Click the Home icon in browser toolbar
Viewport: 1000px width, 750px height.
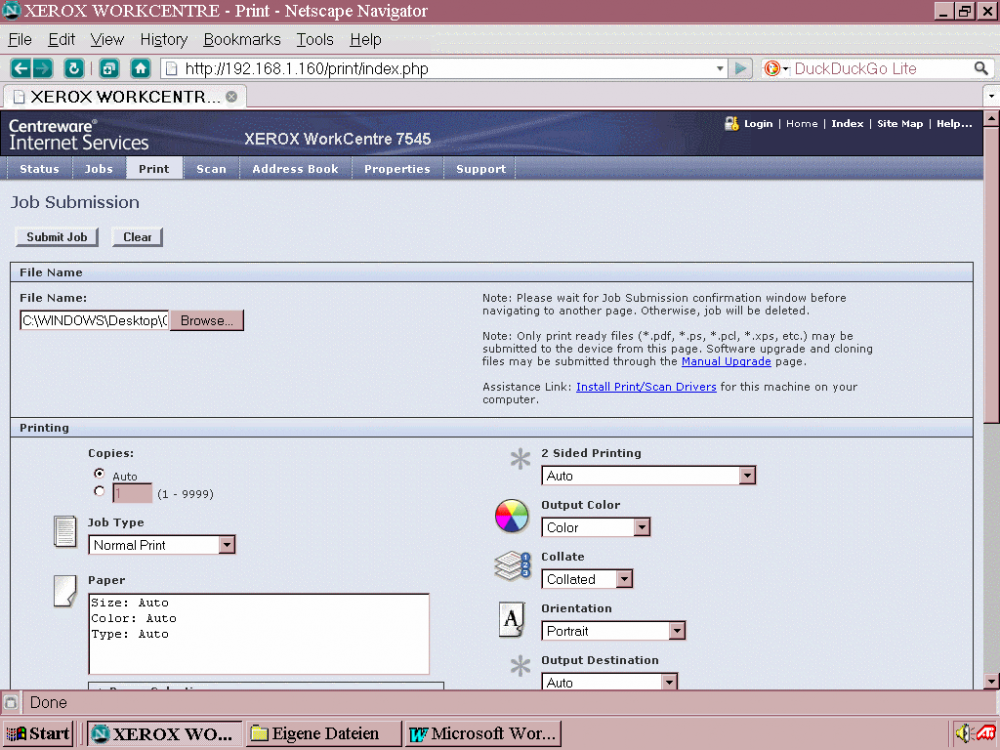(140, 68)
